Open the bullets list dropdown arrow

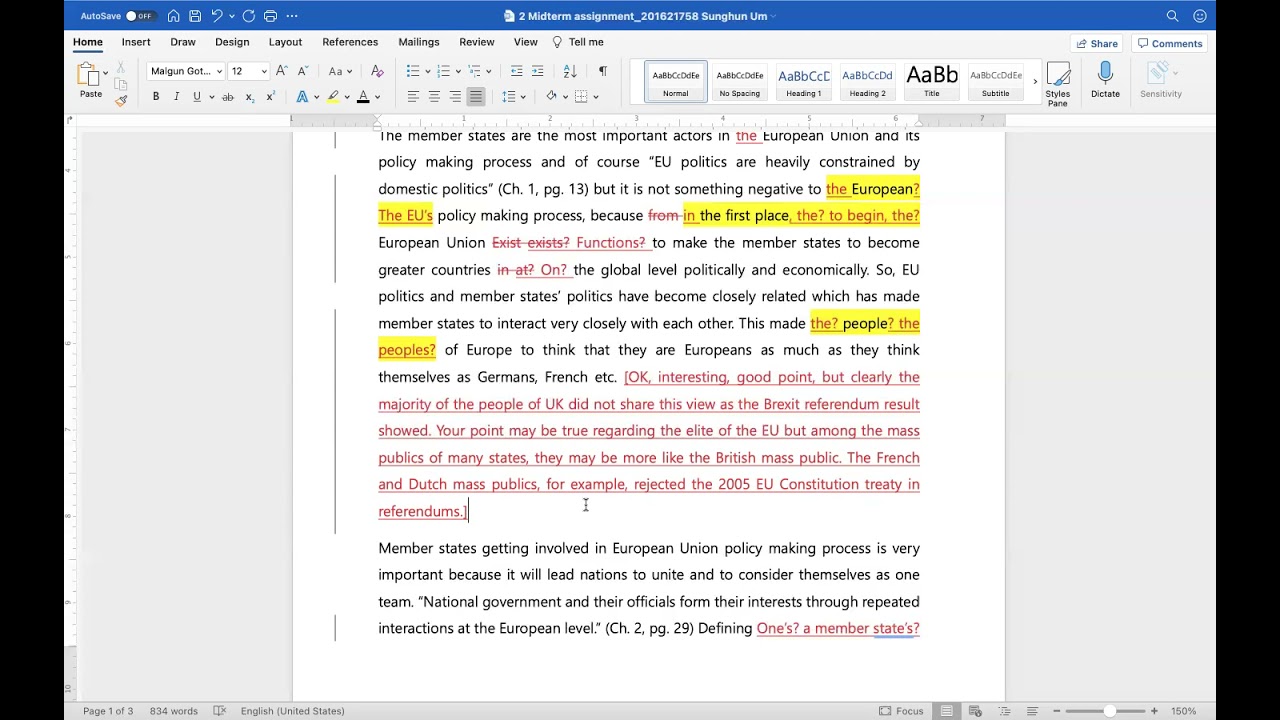tap(427, 71)
